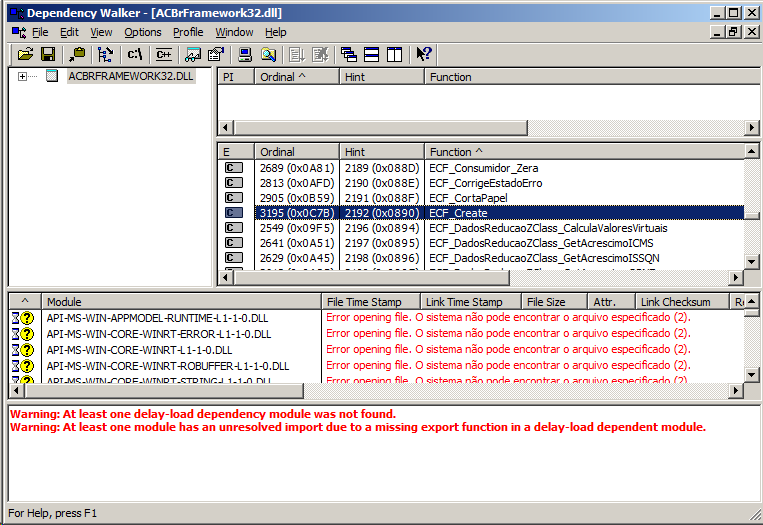This screenshot has width=763, height=525.
Task: Click module list scroll down arrow
Action: (x=751, y=375)
